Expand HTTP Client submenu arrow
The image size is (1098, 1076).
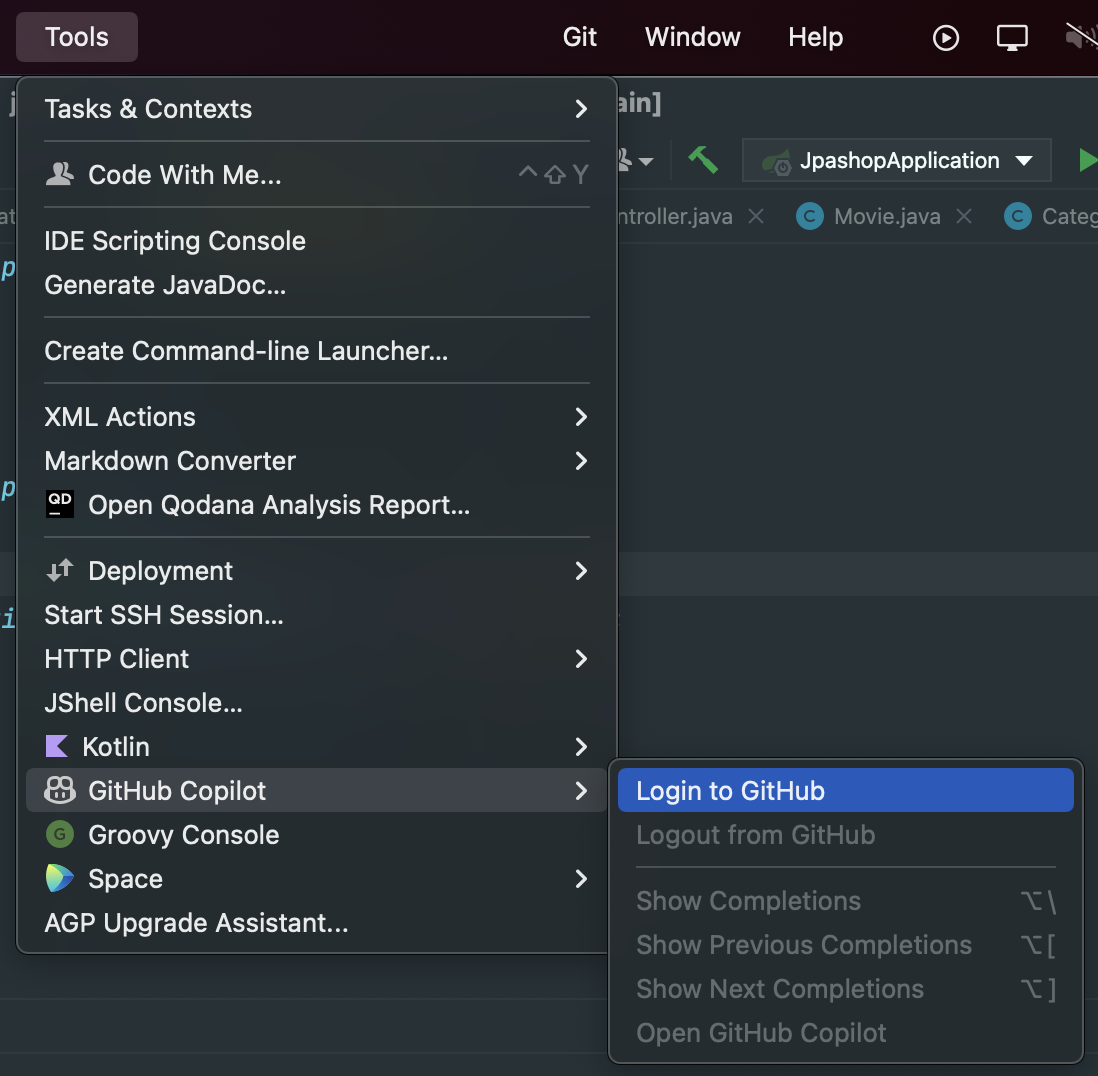pyautogui.click(x=581, y=659)
